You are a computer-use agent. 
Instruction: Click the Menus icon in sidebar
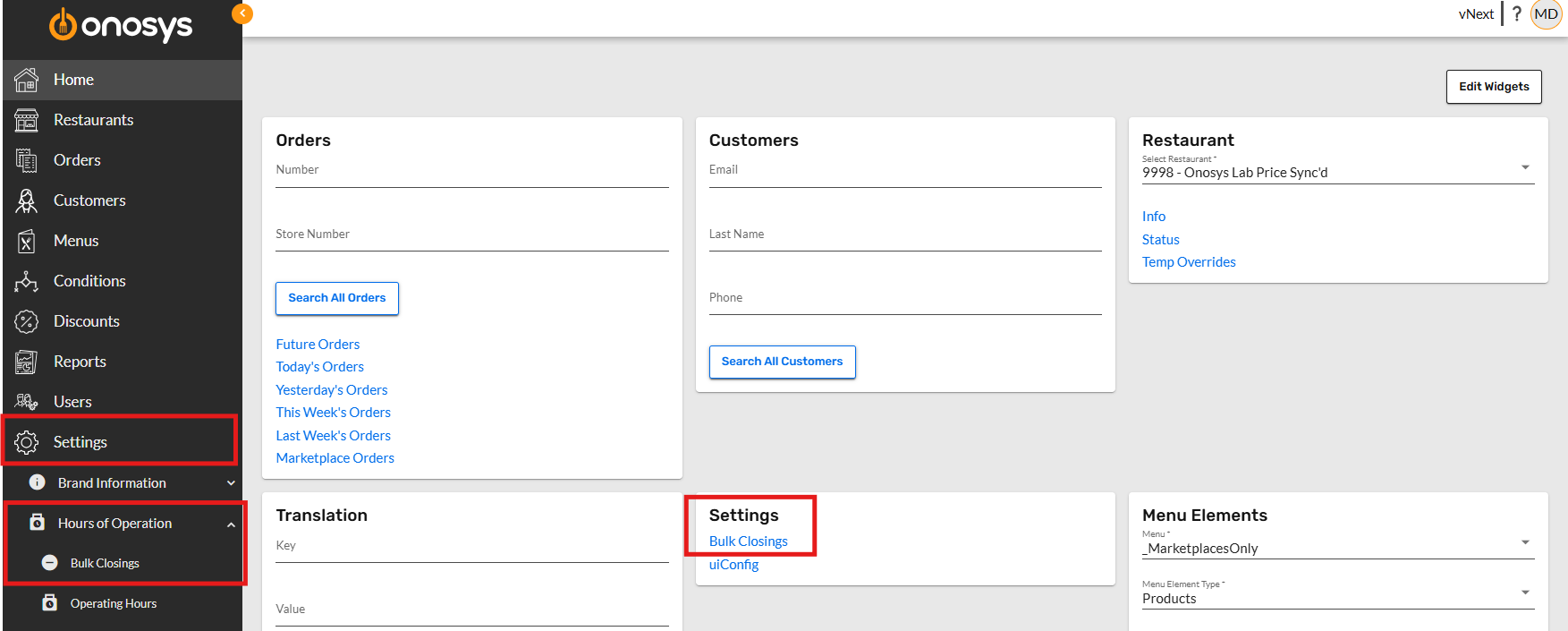26,241
